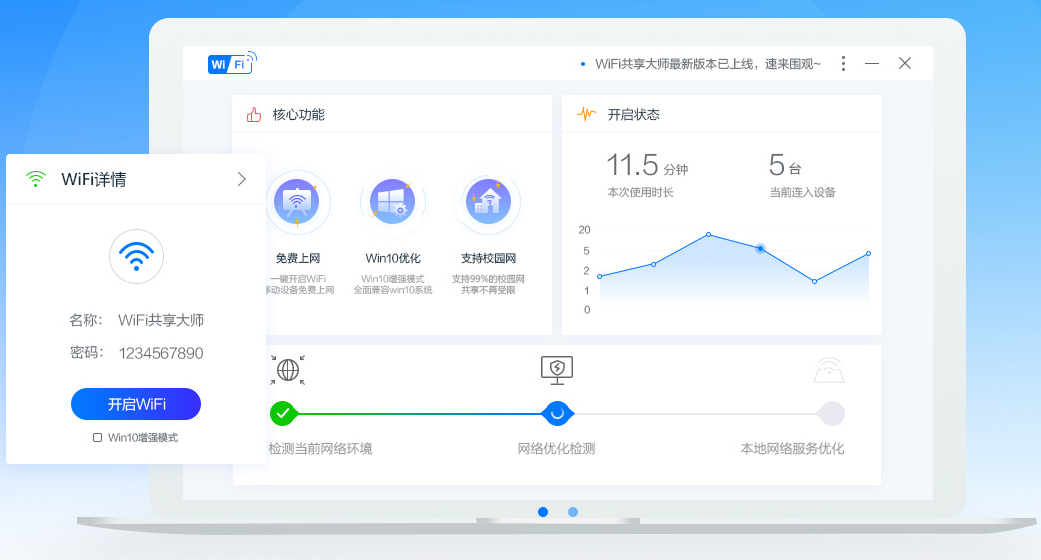Image resolution: width=1041 pixels, height=560 pixels.
Task: Expand WiFi详情 with the chevron arrow
Action: (242, 179)
